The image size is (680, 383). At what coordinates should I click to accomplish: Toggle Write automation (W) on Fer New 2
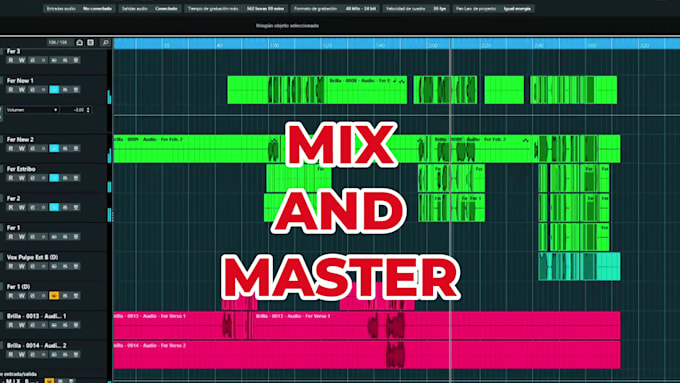click(22, 149)
